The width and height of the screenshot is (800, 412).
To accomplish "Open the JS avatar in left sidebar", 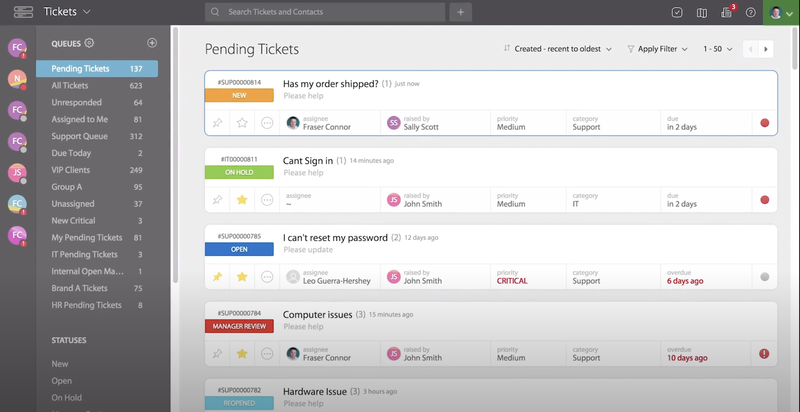I will coord(17,173).
